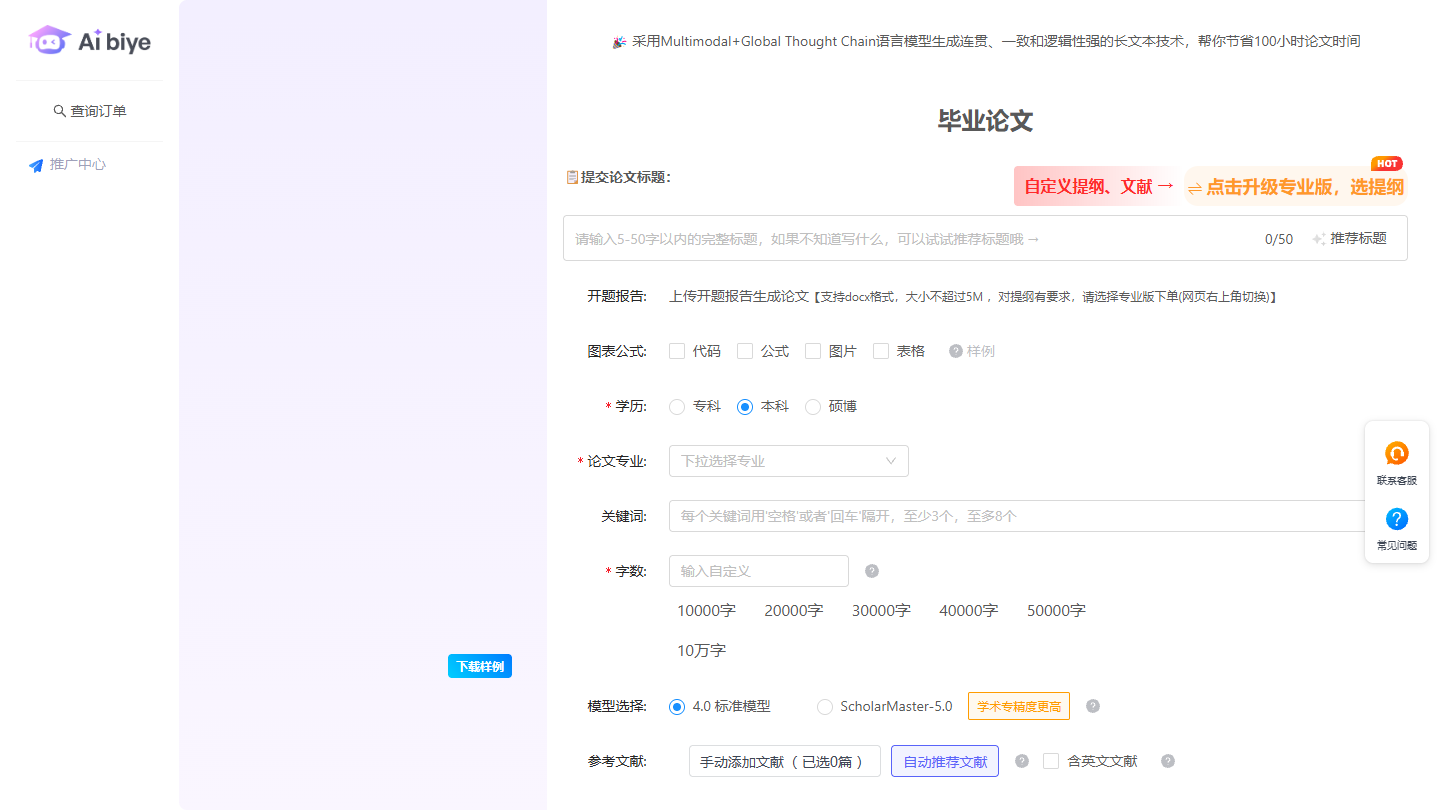The width and height of the screenshot is (1440, 810).
Task: Click the party icon in top announcement
Action: 619,42
